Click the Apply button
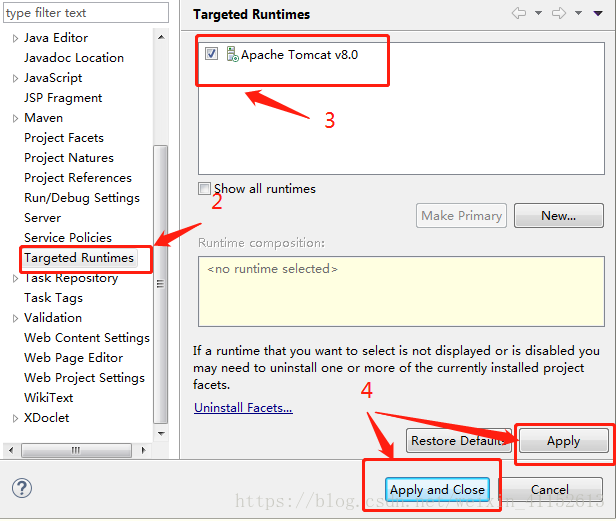The width and height of the screenshot is (616, 521). (x=563, y=440)
